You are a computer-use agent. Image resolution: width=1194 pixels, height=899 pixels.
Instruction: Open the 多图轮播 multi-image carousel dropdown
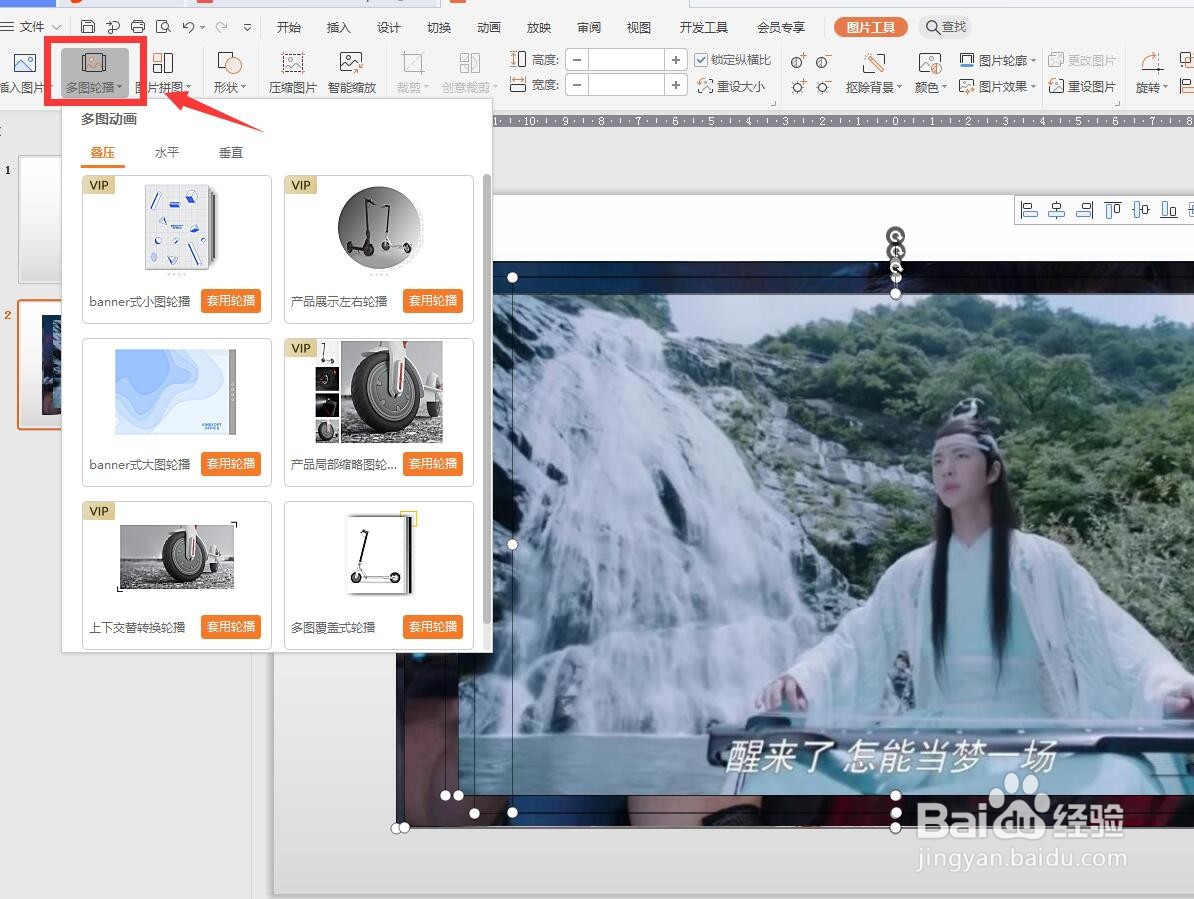coord(94,73)
